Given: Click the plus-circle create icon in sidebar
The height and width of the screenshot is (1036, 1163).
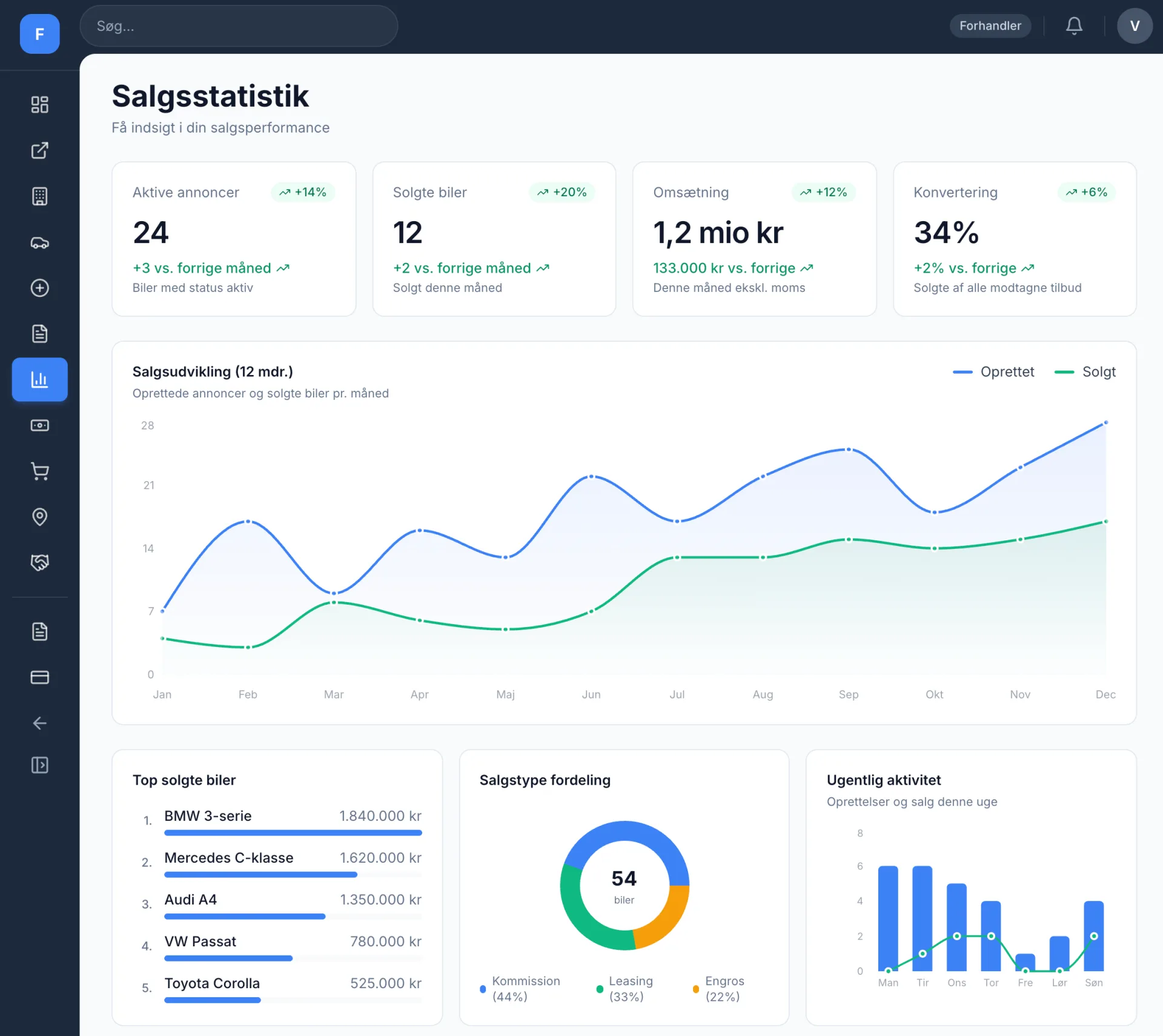Looking at the screenshot, I should pos(39,288).
